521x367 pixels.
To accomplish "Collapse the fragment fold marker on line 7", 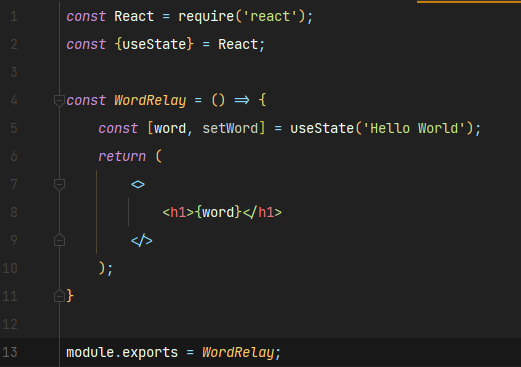I will pos(59,185).
